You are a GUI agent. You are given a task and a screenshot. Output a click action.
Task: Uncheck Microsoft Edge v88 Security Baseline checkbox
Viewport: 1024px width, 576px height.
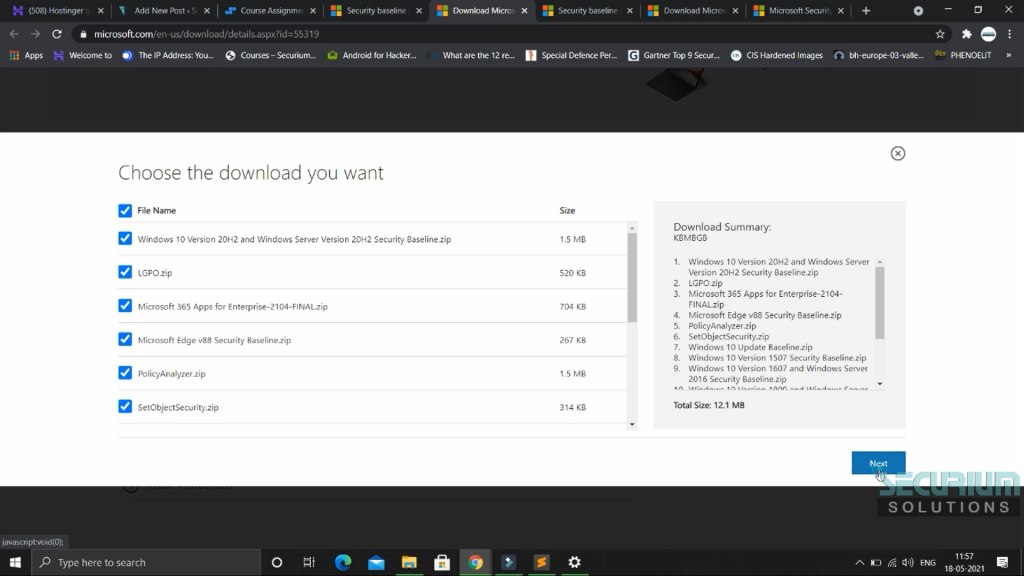pos(125,339)
